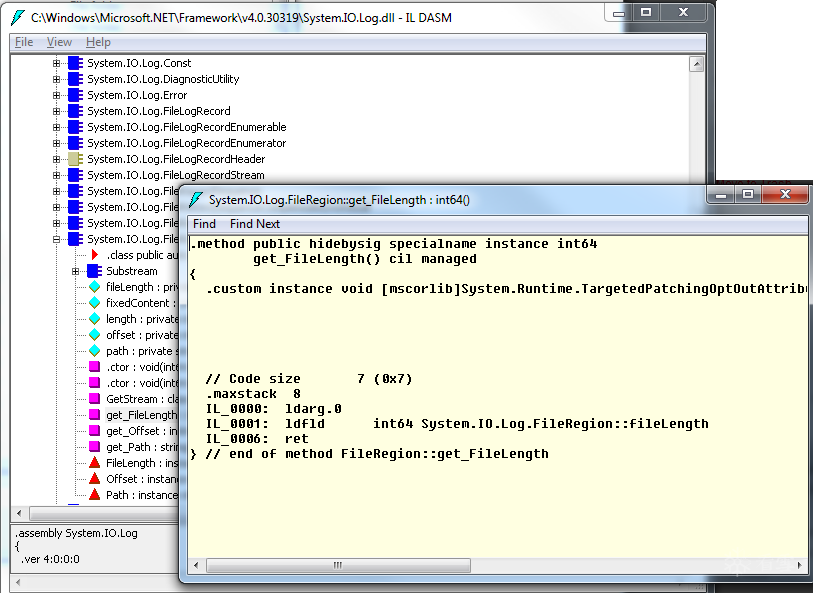The image size is (813, 593).
Task: Click the '// Code size 7 (0x7)' line
Action: point(309,378)
